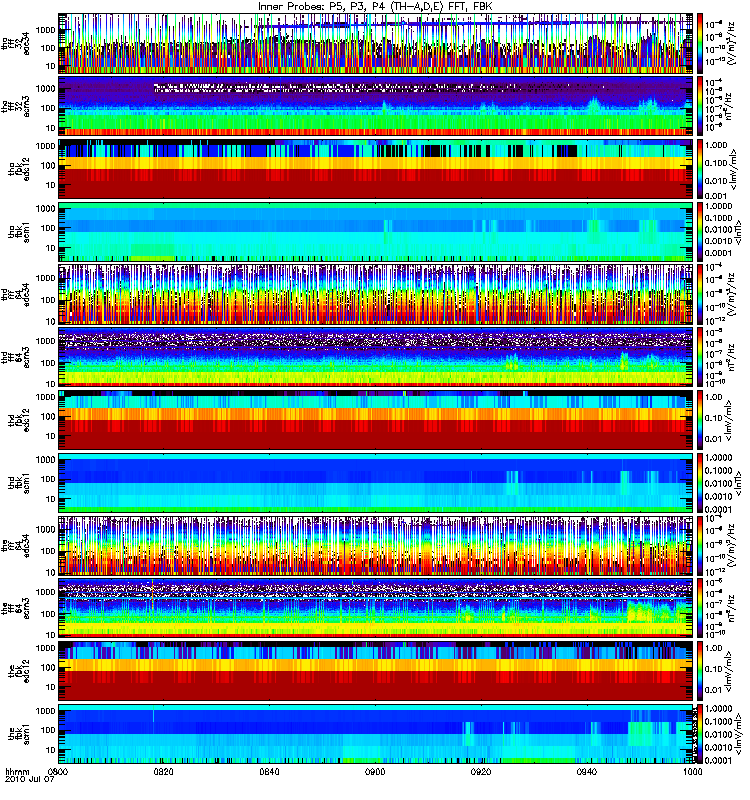Click the tha fbk scm1 spectrogram panel
This screenshot has width=750, height=800.
(x=376, y=232)
